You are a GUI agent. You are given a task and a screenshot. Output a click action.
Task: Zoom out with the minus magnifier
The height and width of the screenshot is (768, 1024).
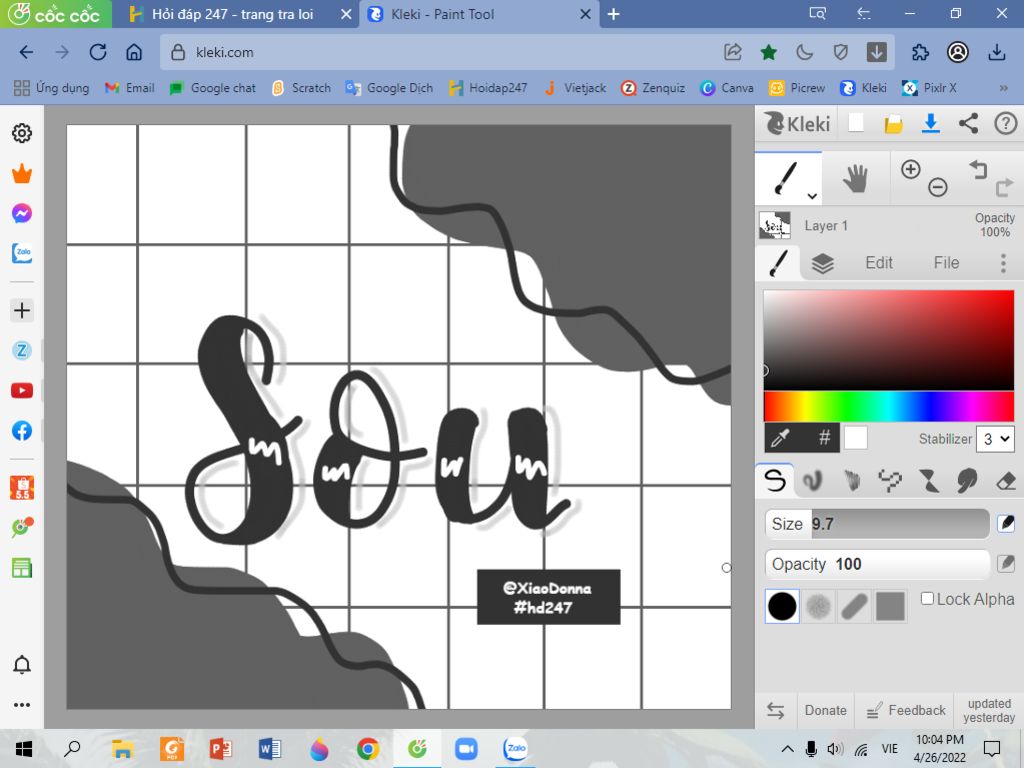(938, 187)
